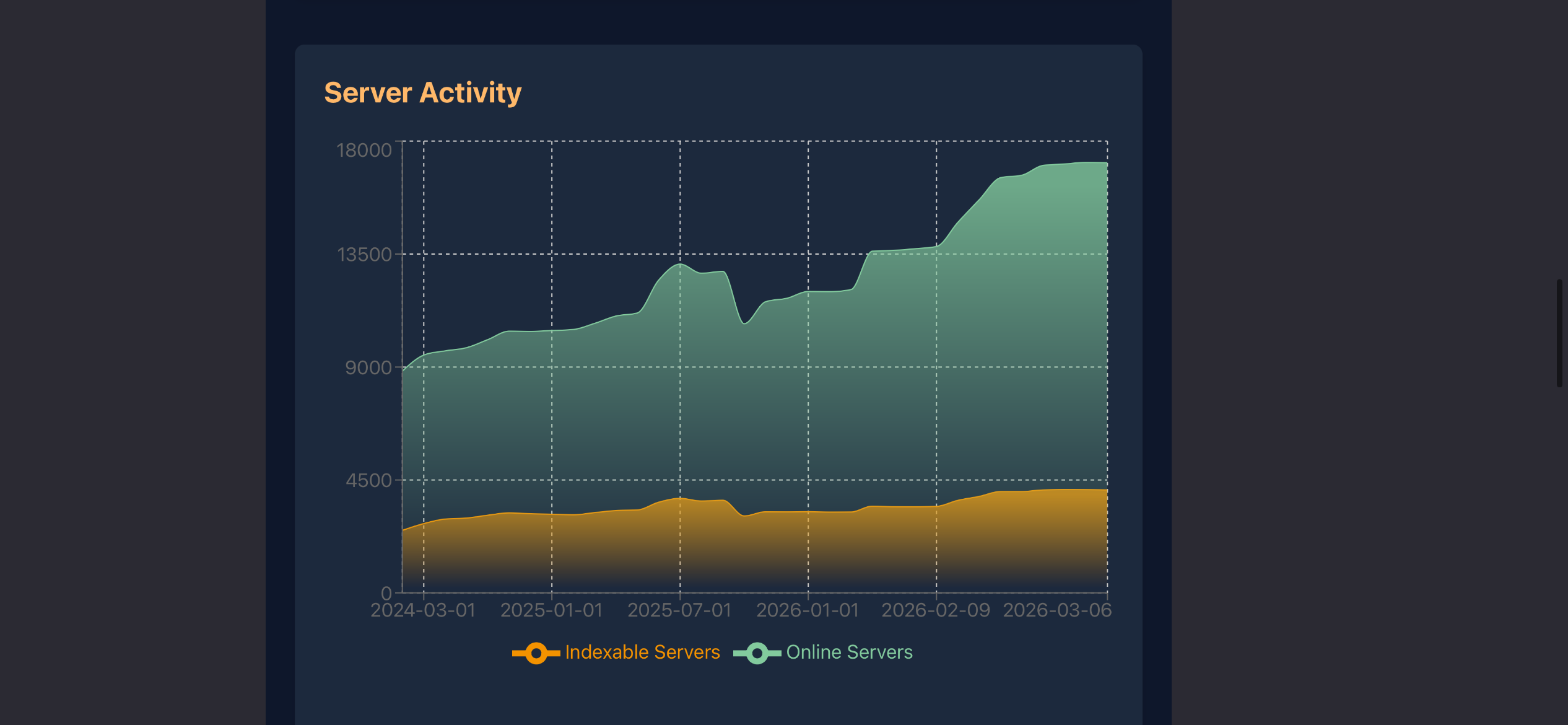
Task: Toggle the Online Servers legend label
Action: click(x=849, y=652)
